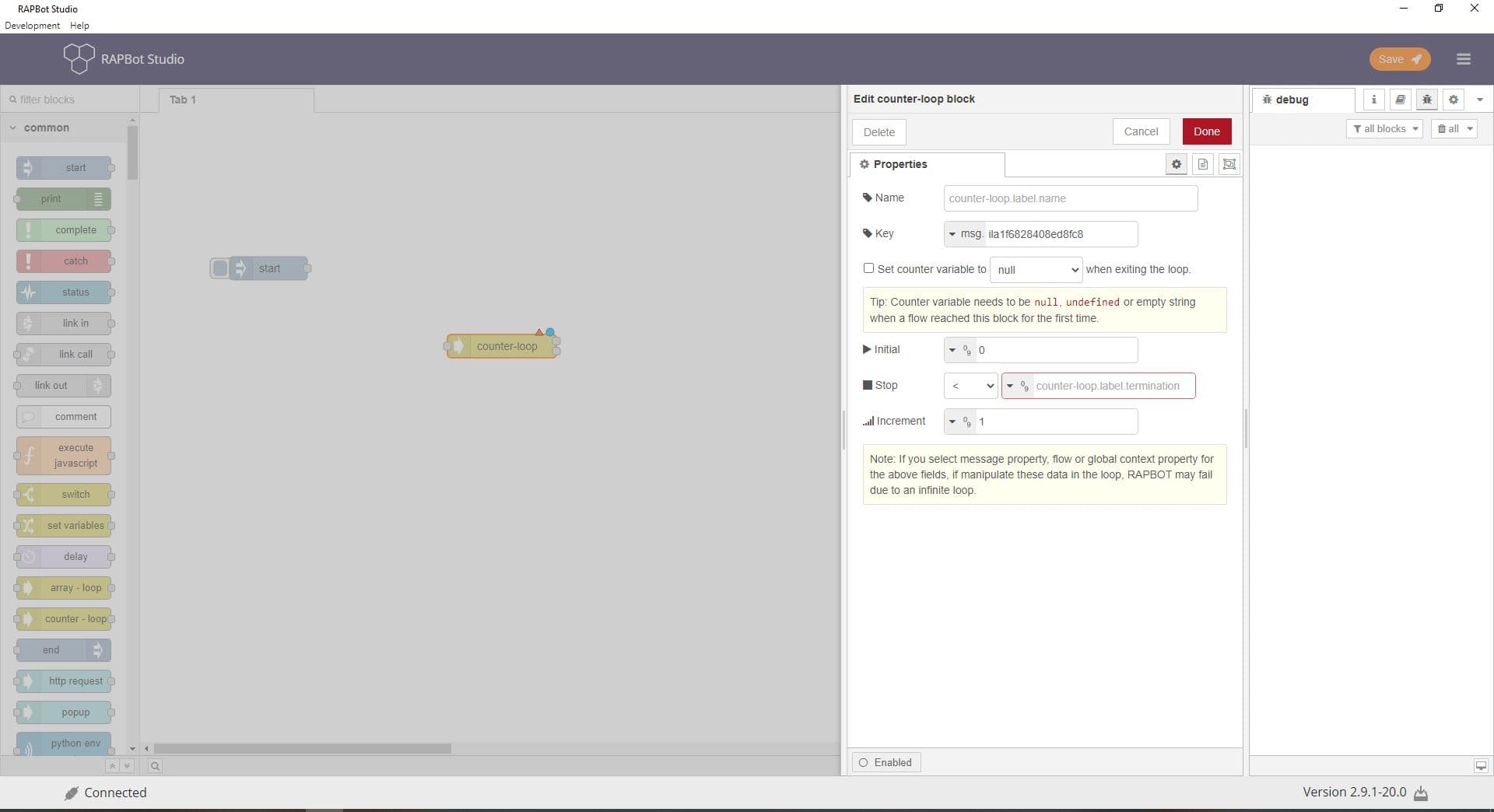
Task: Click the canvas horizontal scrollbar thumb
Action: (x=303, y=749)
